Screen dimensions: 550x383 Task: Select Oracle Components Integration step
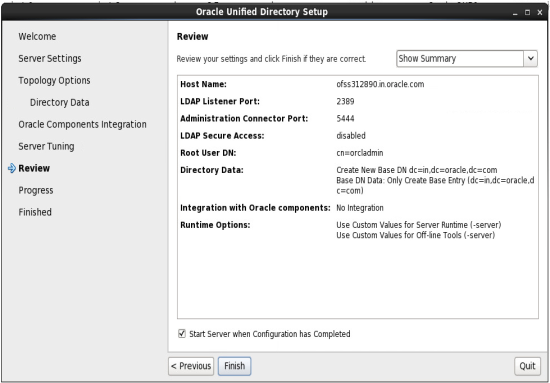coord(82,125)
